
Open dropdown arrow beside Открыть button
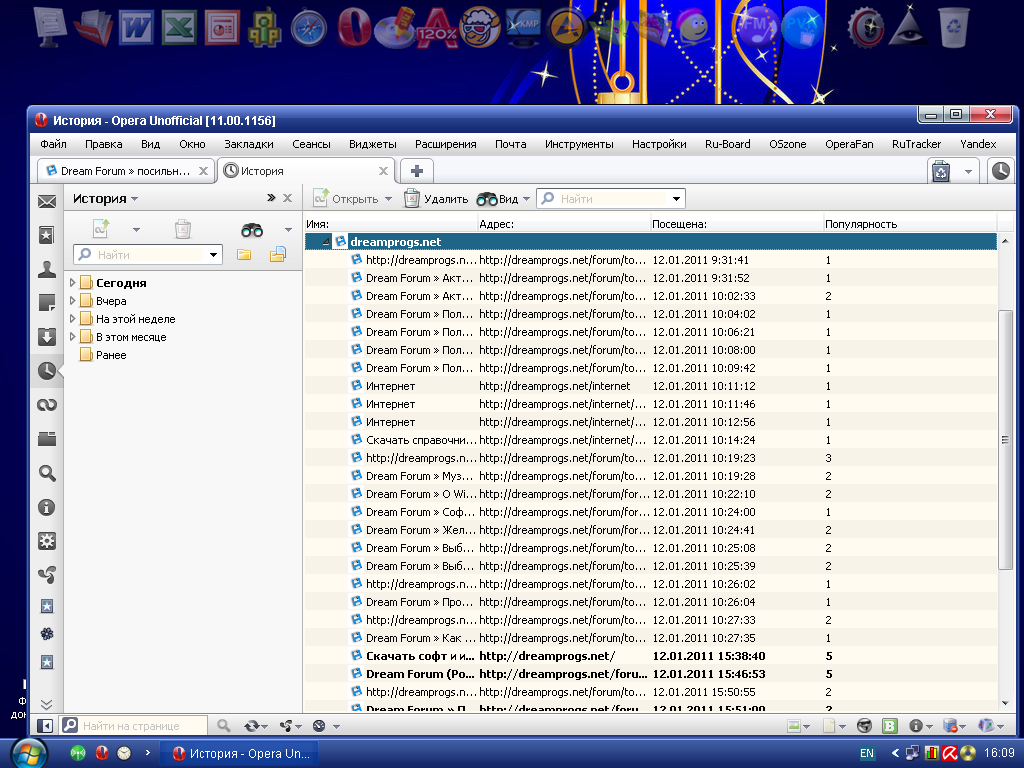coord(388,199)
